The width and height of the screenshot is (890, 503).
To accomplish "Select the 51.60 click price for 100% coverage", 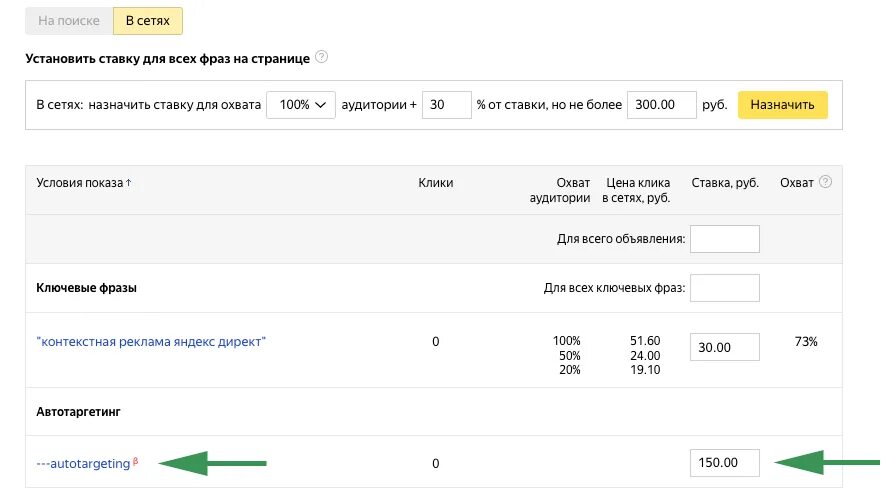I will click(646, 342).
